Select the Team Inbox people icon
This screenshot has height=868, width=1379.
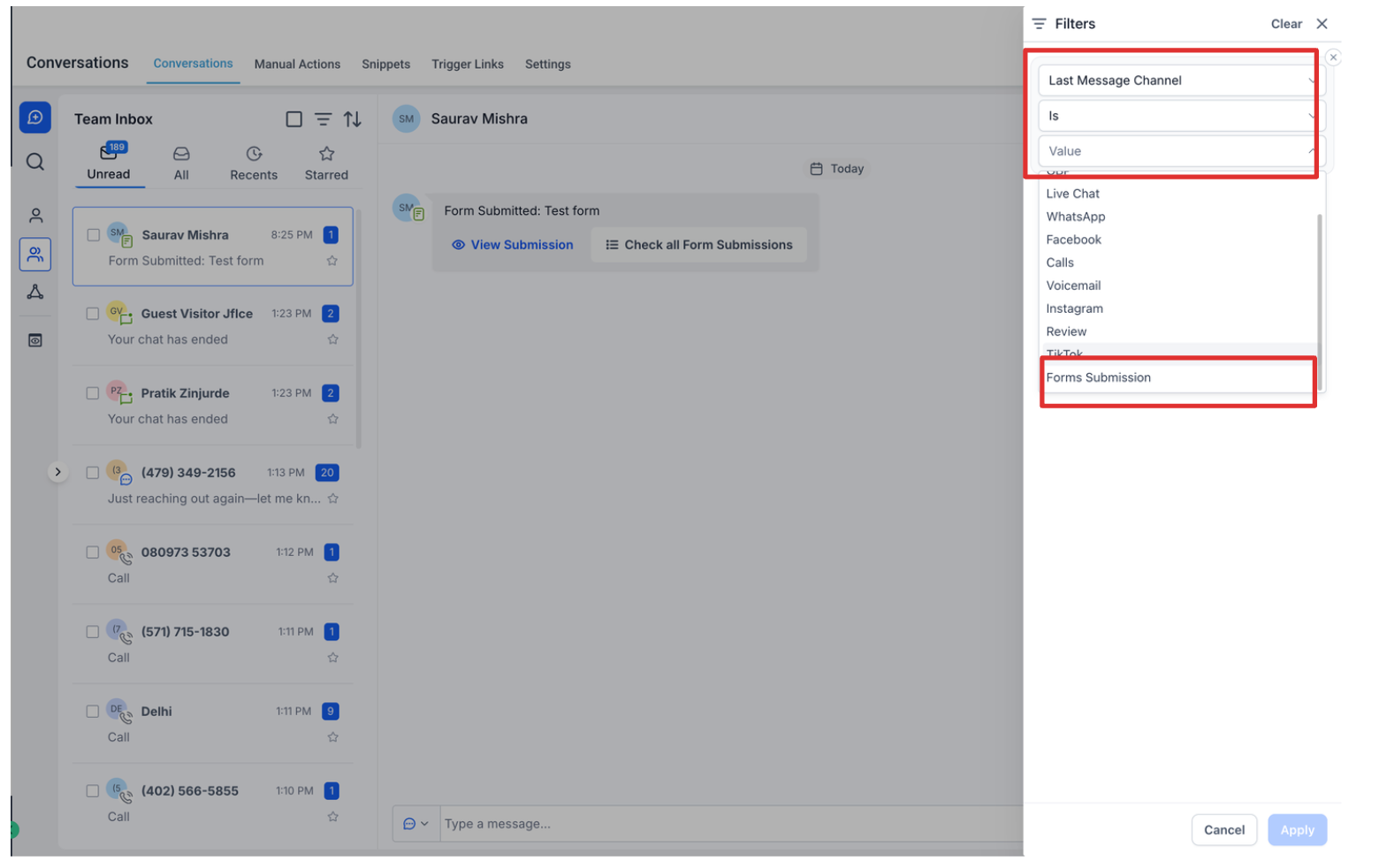(x=34, y=254)
